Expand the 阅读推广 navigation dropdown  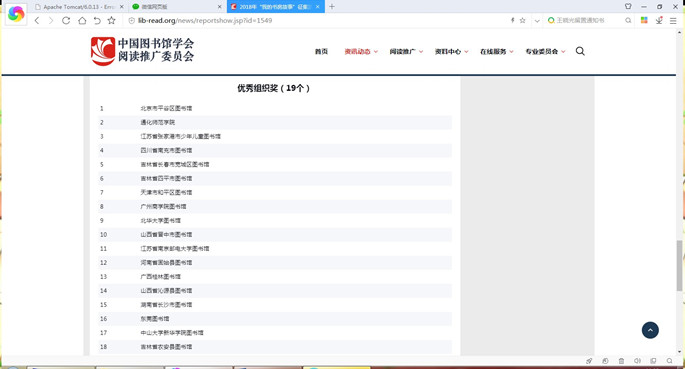[406, 52]
